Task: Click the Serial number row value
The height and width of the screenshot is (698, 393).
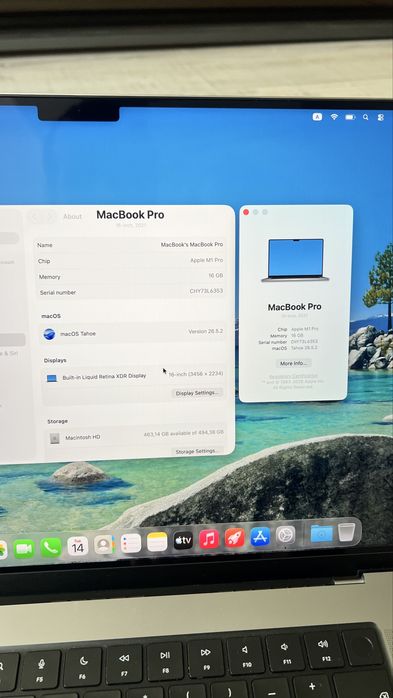Action: 206,291
